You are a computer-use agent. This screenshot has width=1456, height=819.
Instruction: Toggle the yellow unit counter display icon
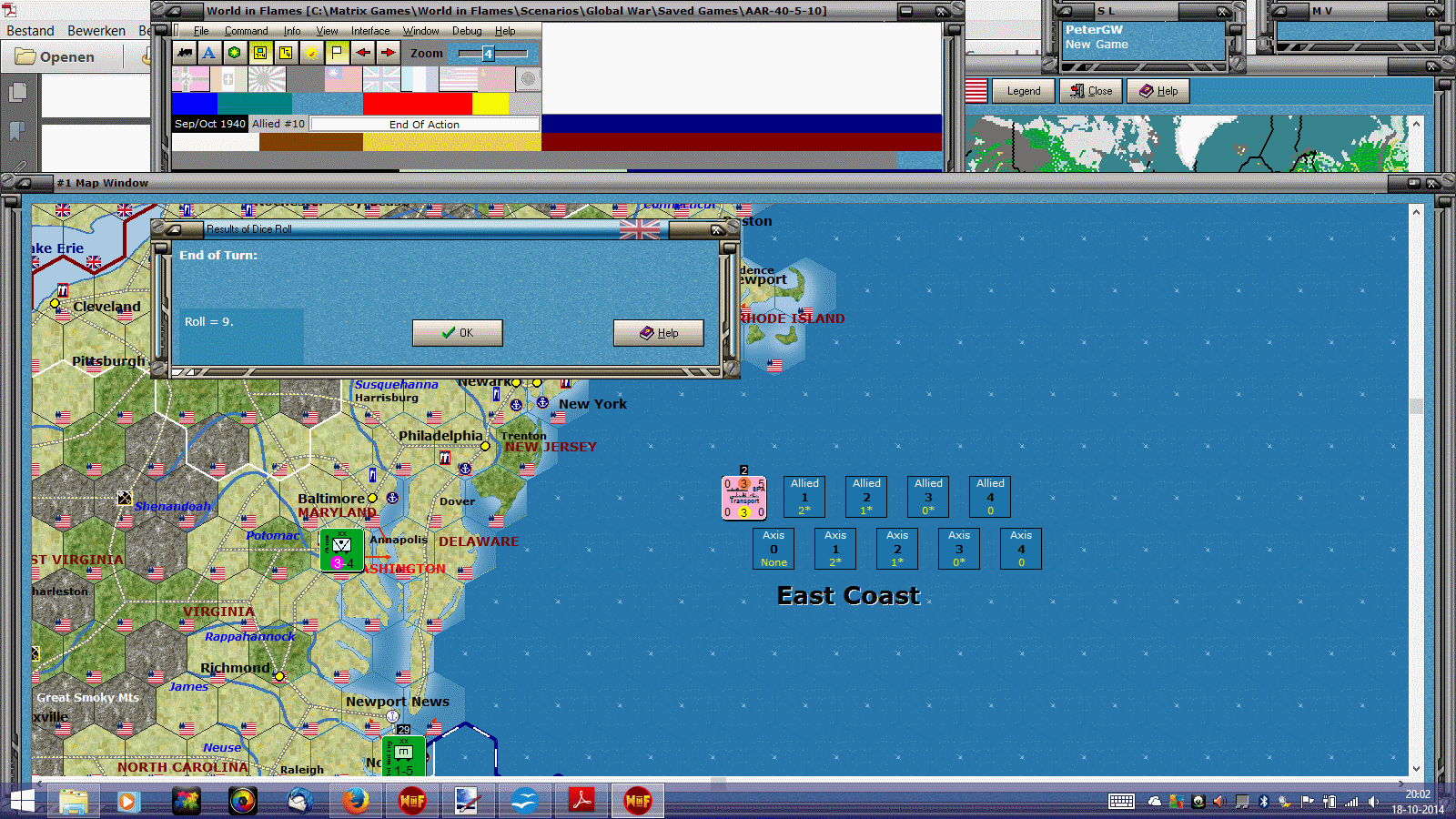point(260,53)
